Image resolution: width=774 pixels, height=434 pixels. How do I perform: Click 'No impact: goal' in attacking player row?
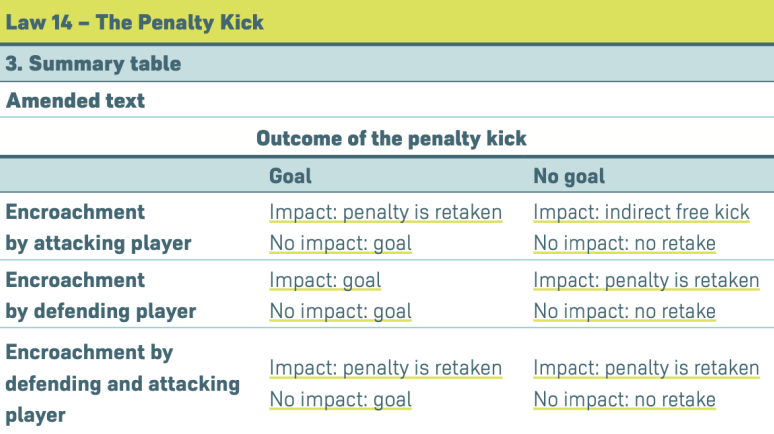[x=340, y=243]
